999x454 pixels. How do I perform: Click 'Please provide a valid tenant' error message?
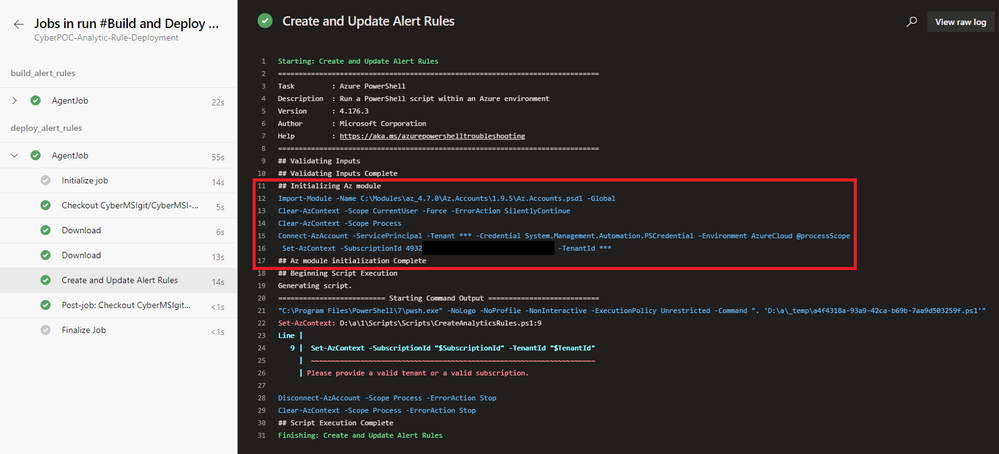pyautogui.click(x=417, y=373)
